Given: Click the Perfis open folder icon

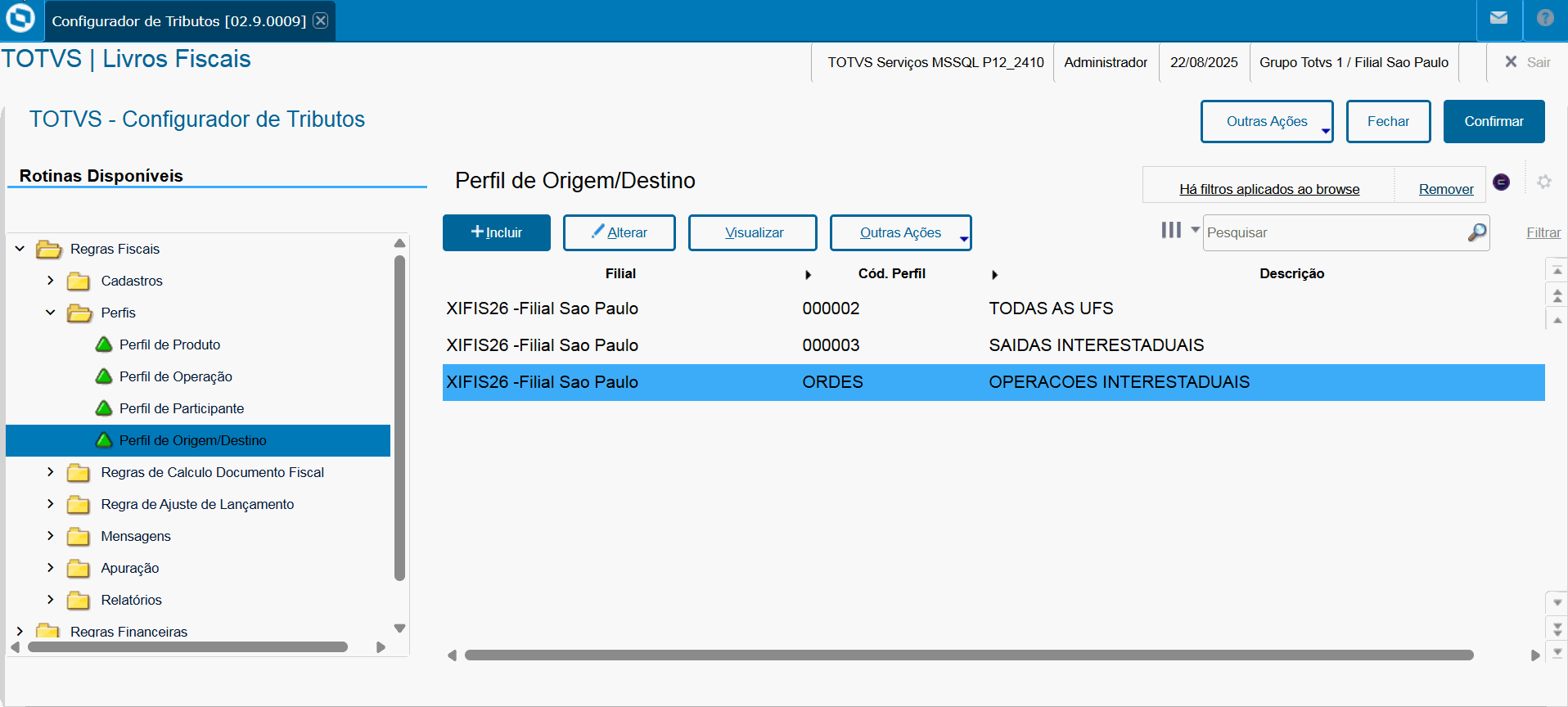Looking at the screenshot, I should pos(79,313).
